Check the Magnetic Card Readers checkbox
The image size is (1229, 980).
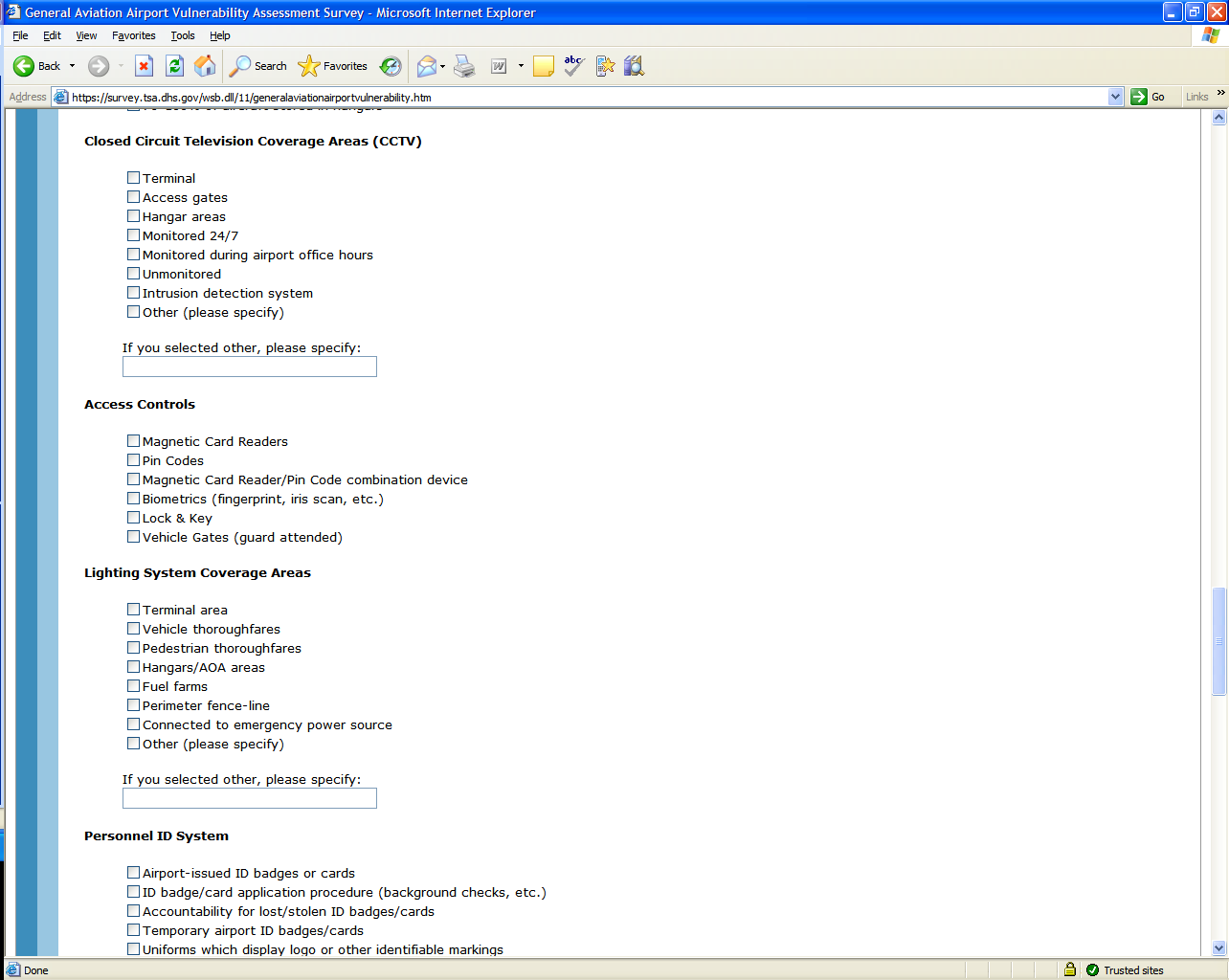pos(134,441)
